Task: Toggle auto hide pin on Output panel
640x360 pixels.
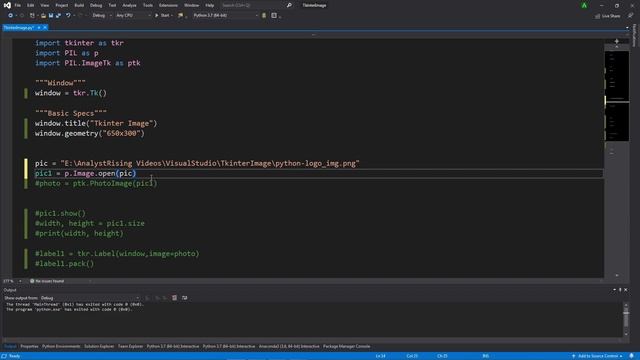Action: (620, 290)
